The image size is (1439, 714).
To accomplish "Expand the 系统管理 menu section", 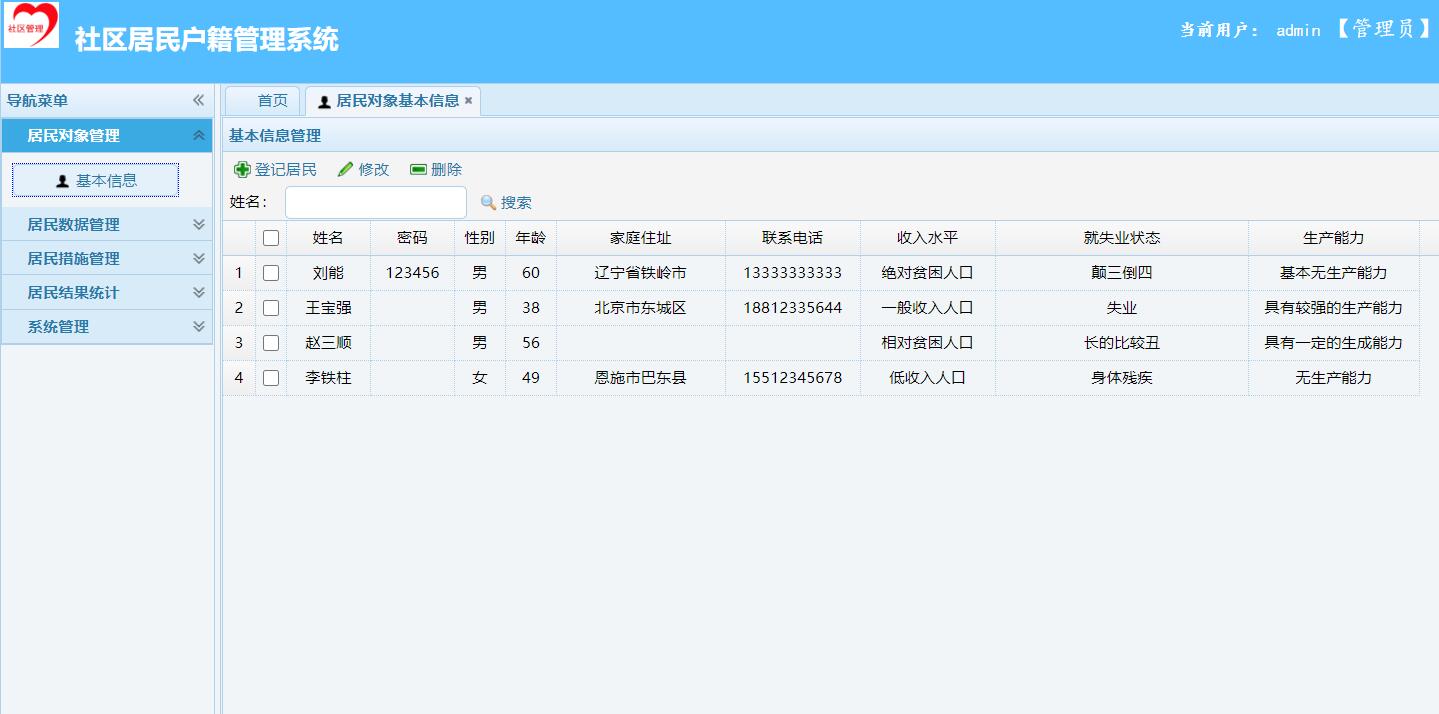I will [x=107, y=326].
